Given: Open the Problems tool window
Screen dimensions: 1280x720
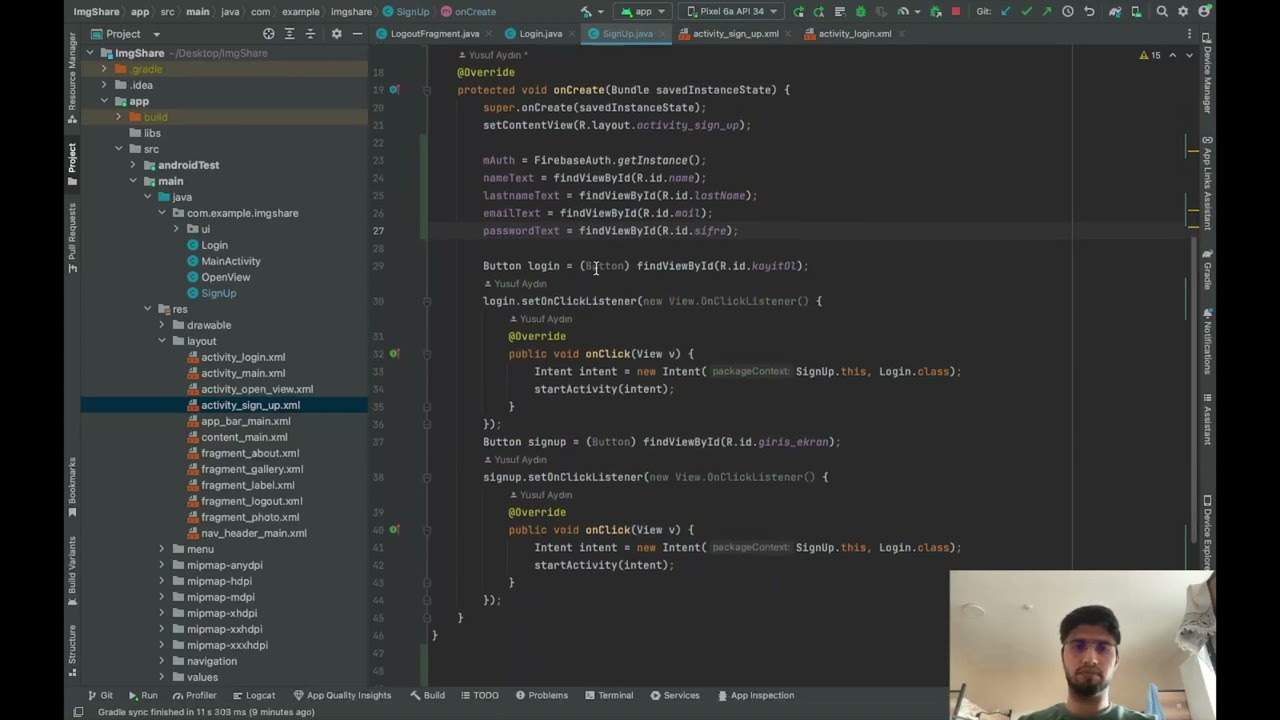Looking at the screenshot, I should (x=542, y=696).
